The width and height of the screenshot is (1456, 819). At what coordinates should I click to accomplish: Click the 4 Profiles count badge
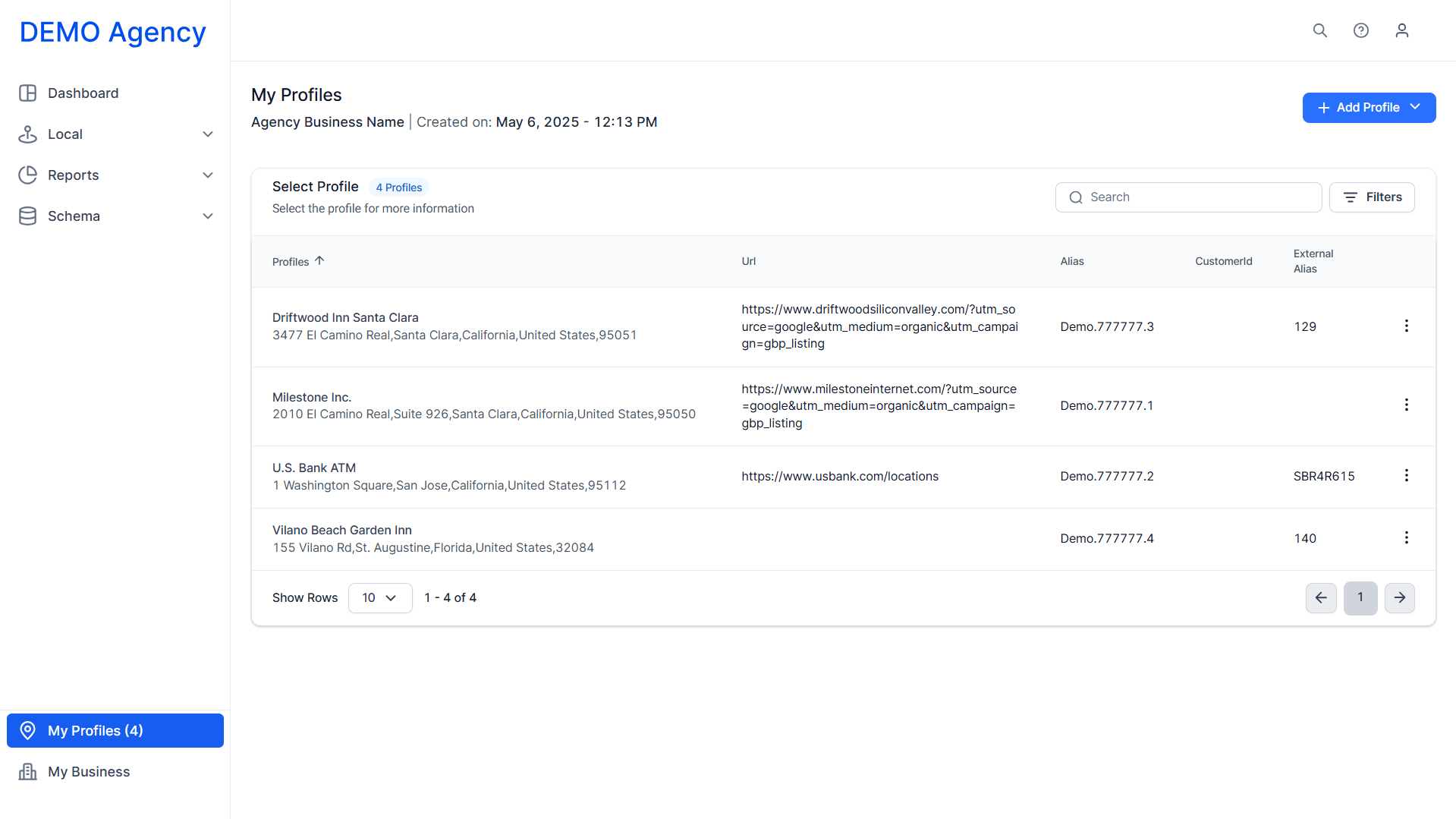[x=399, y=187]
